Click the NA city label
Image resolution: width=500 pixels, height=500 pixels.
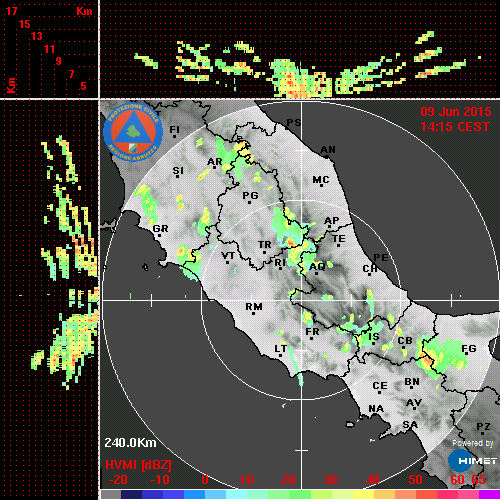click(376, 409)
